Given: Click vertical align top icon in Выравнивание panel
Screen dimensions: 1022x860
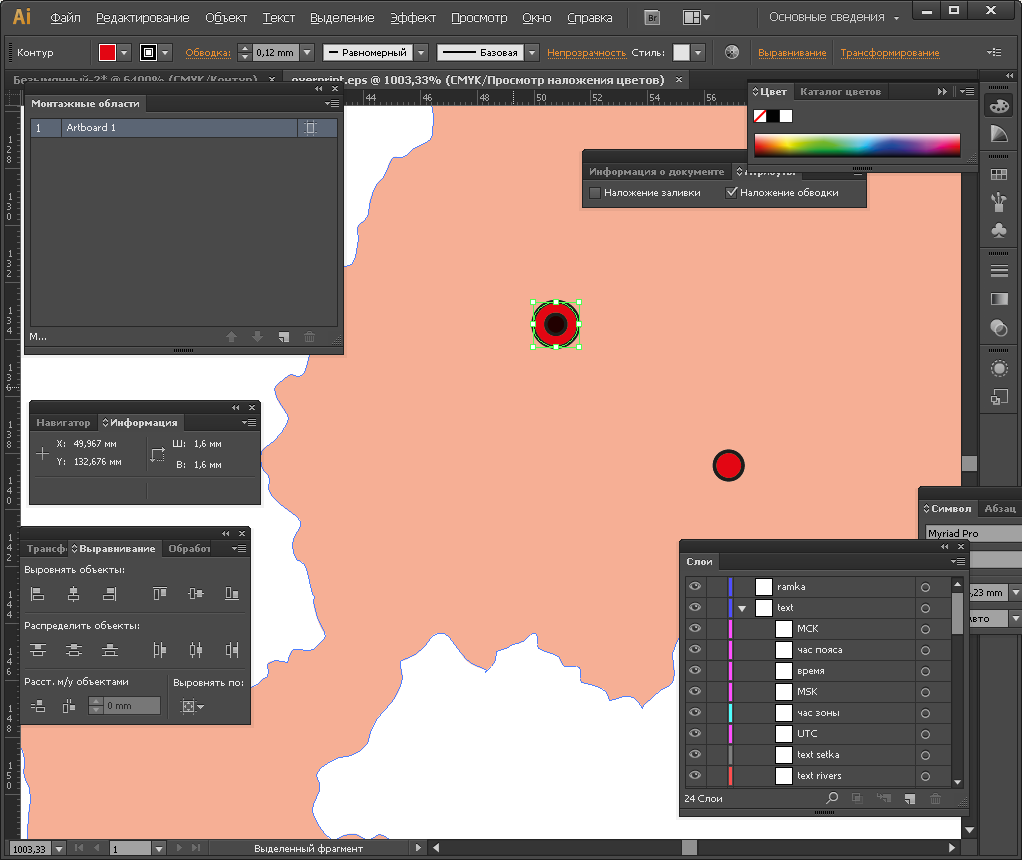Looking at the screenshot, I should 160,594.
